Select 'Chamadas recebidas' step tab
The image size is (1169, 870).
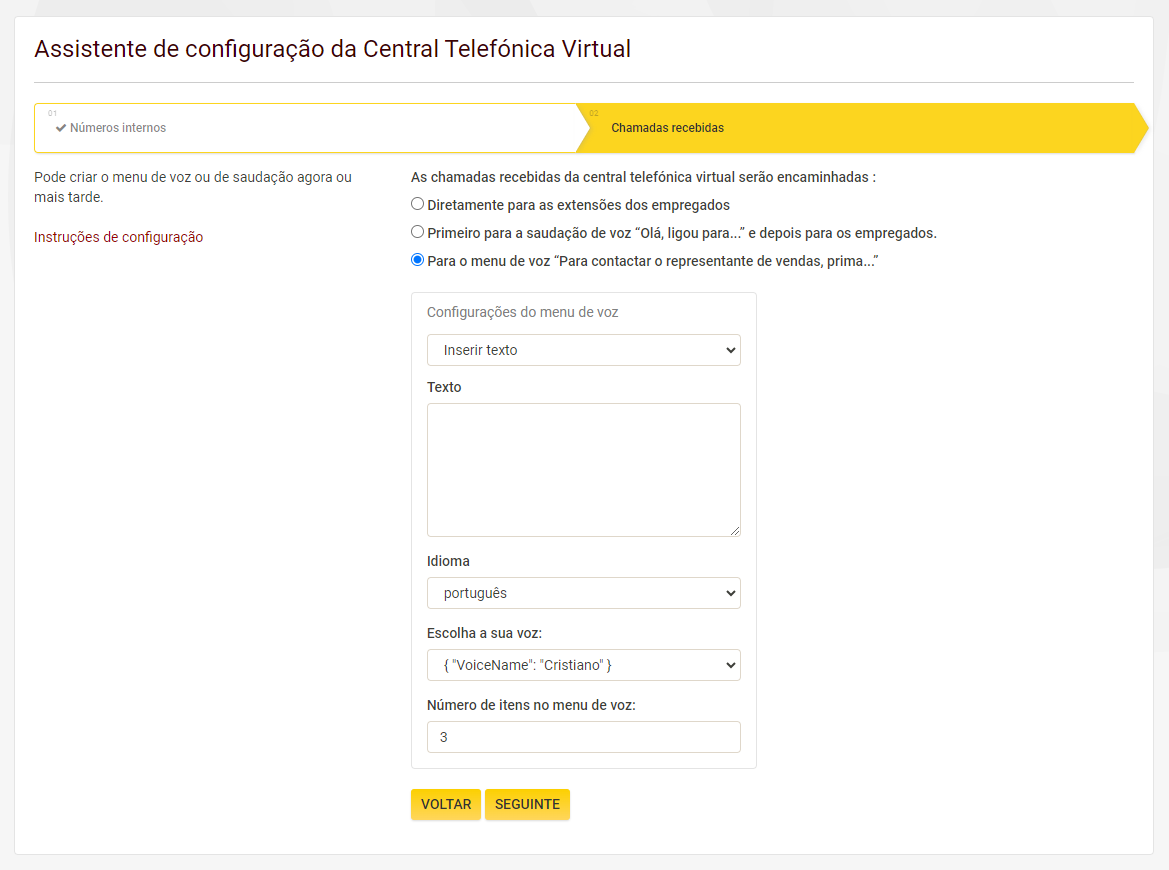(863, 128)
